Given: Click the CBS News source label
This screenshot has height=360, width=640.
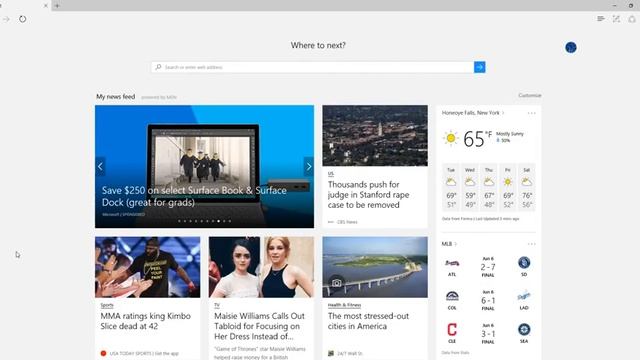Looking at the screenshot, I should click(x=347, y=222).
